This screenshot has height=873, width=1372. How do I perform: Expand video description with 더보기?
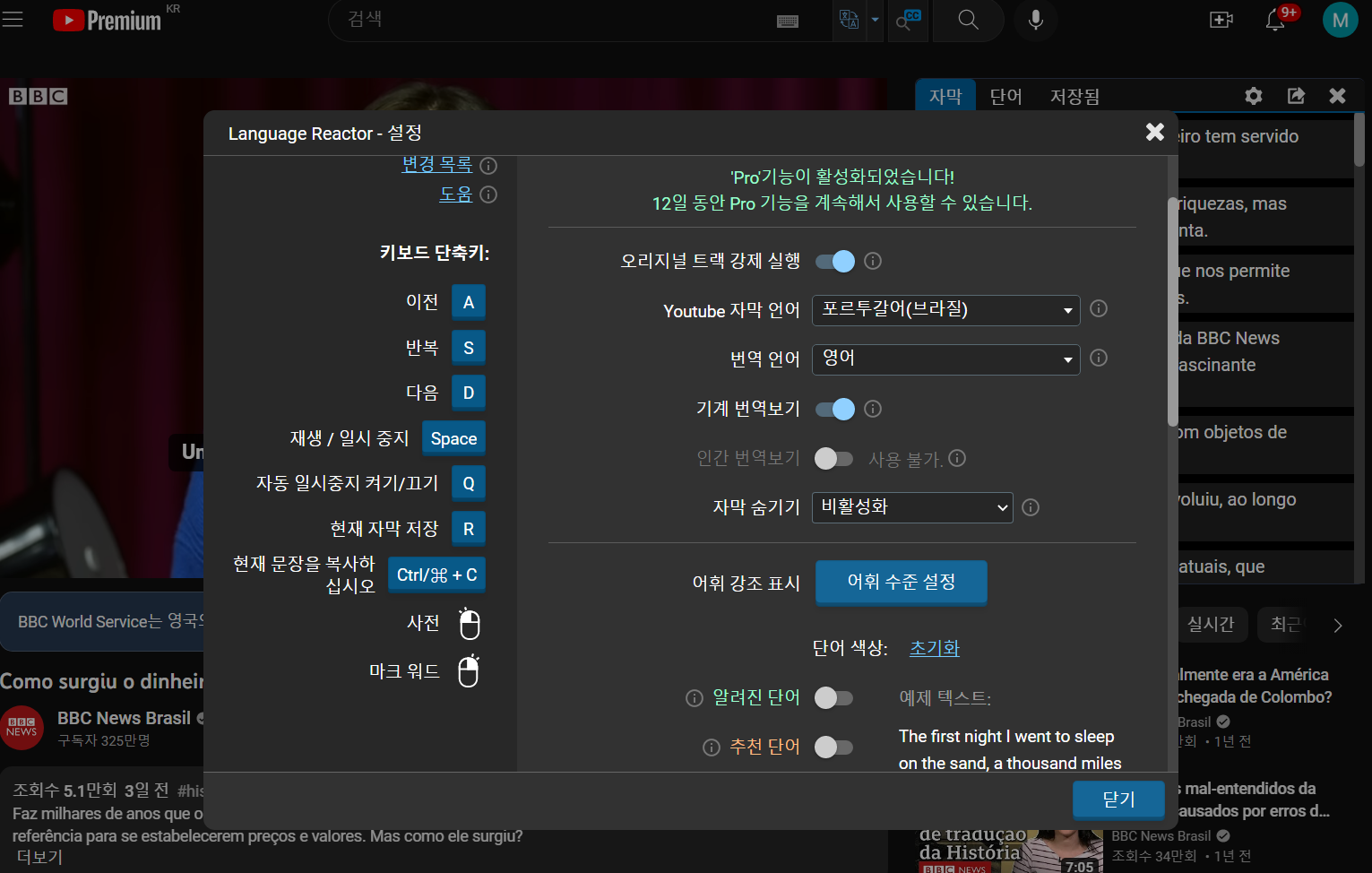(x=39, y=857)
